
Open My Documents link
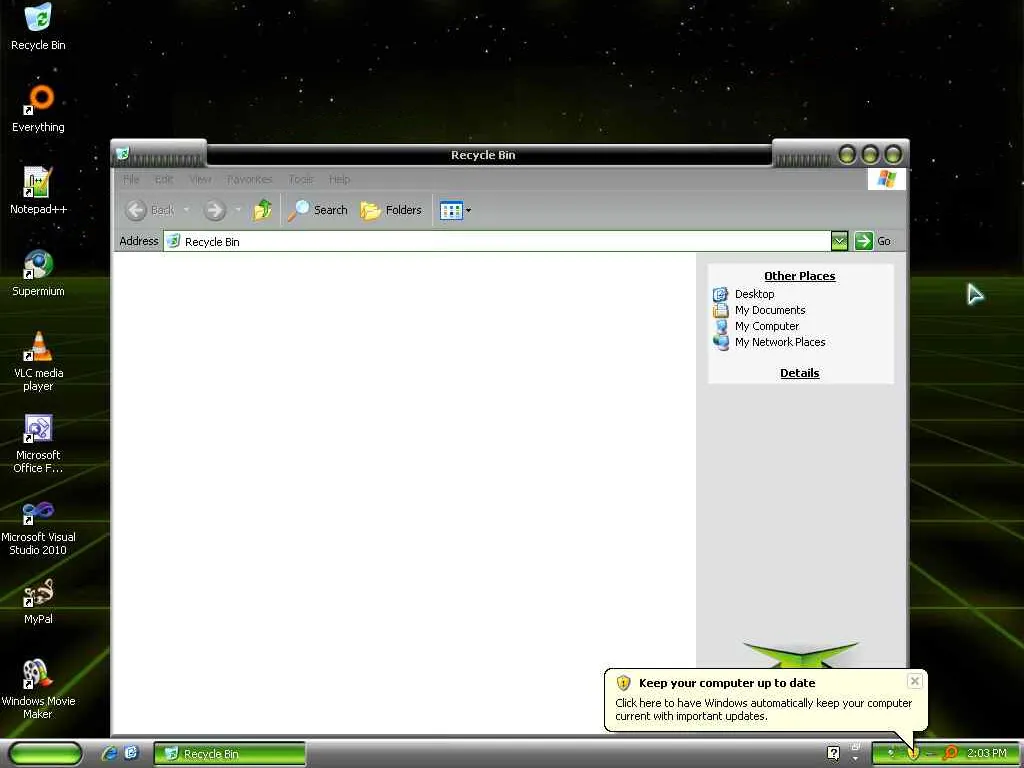[x=760, y=310]
